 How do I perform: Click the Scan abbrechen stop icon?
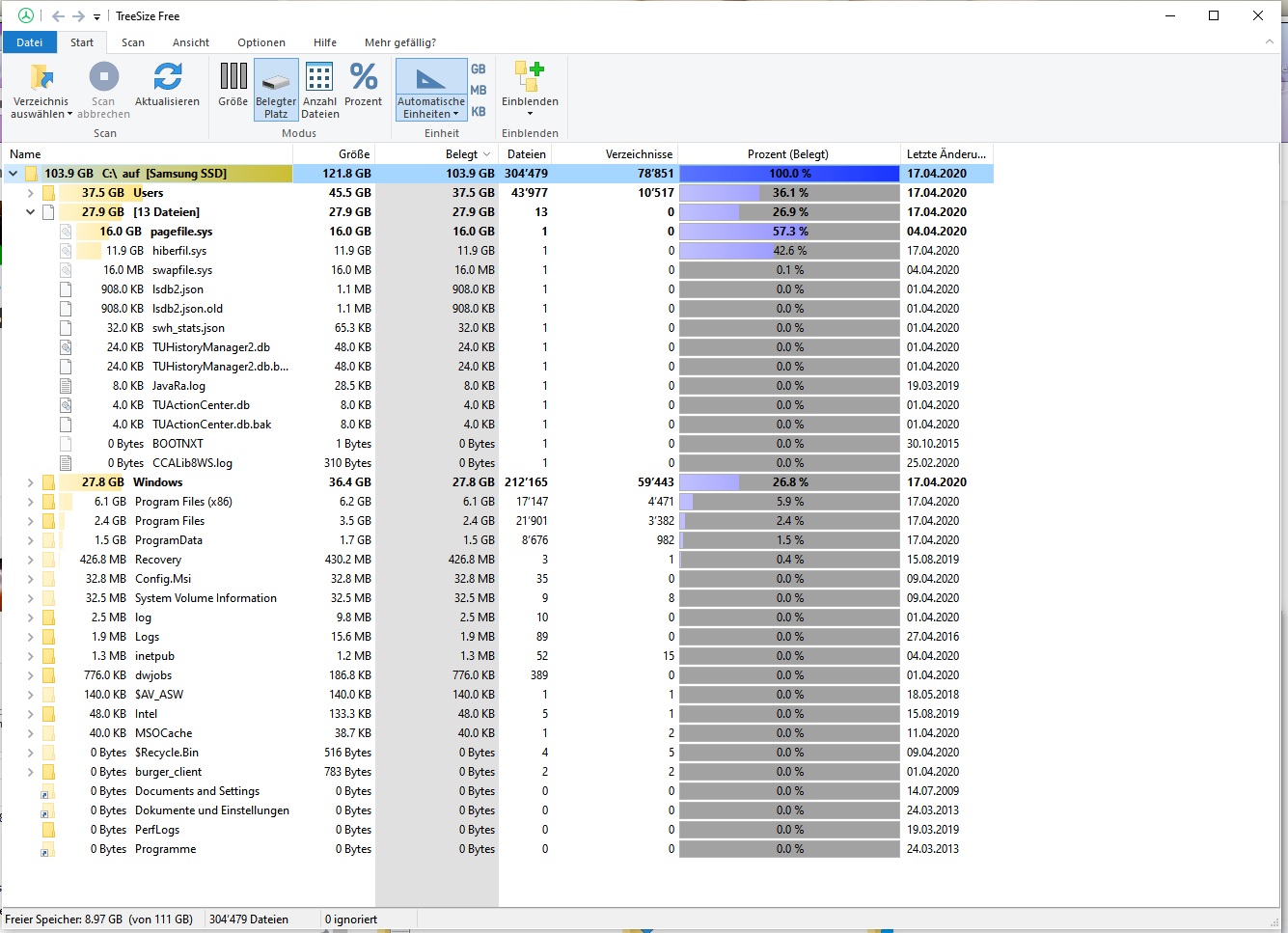point(103,77)
